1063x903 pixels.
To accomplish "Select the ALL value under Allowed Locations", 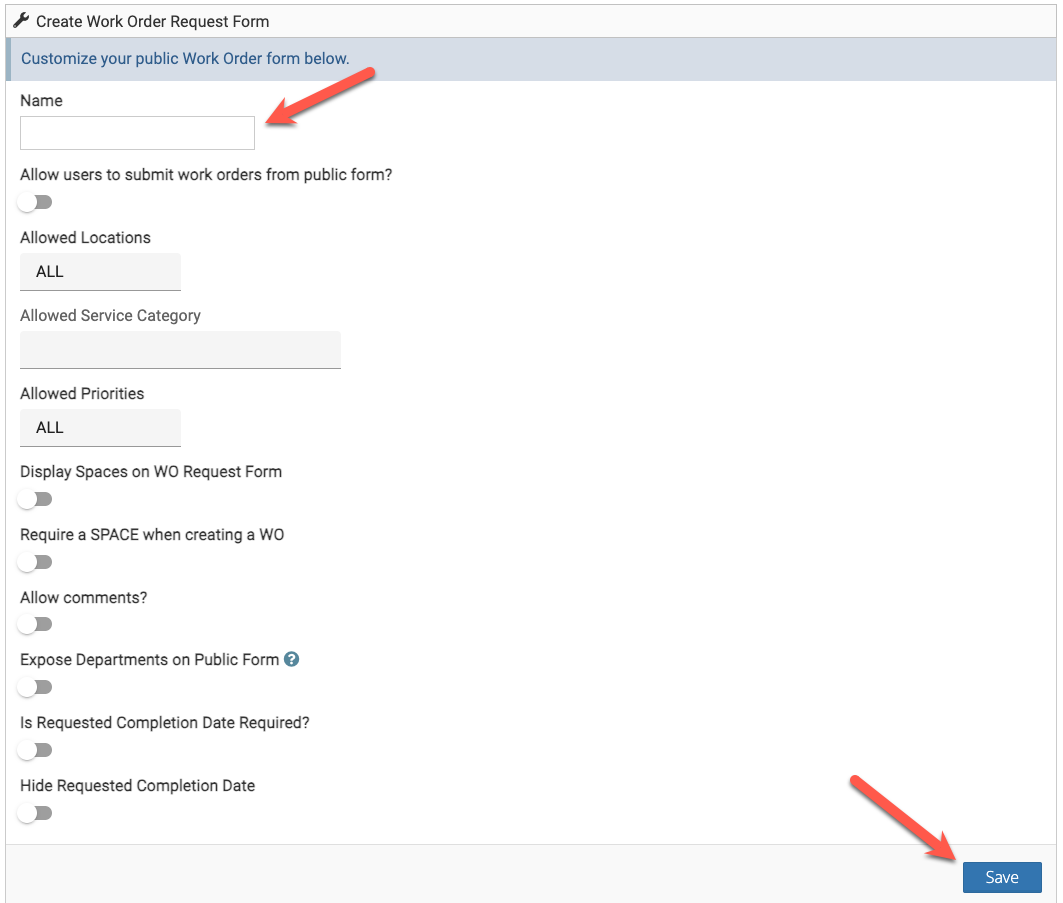I will [x=48, y=271].
